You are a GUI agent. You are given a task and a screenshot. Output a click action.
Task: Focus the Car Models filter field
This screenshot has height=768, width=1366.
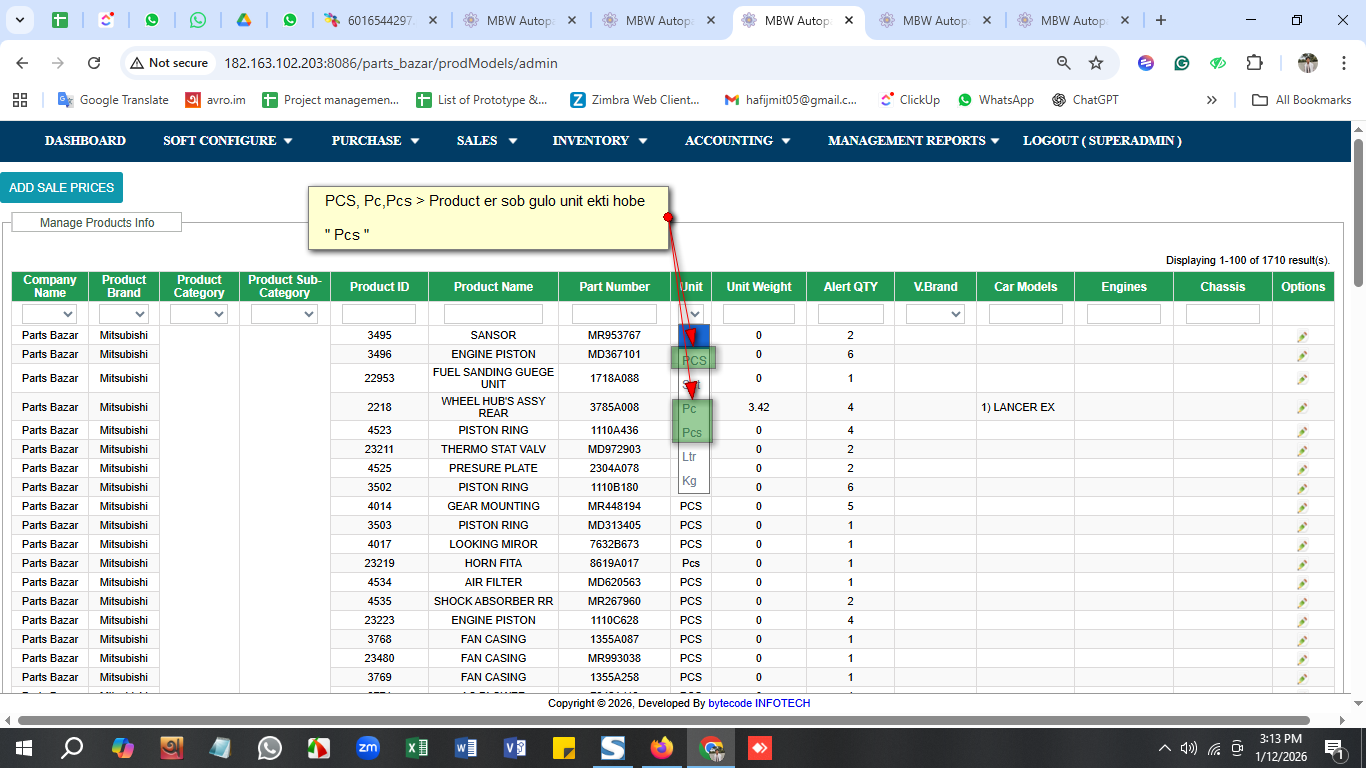[1025, 314]
